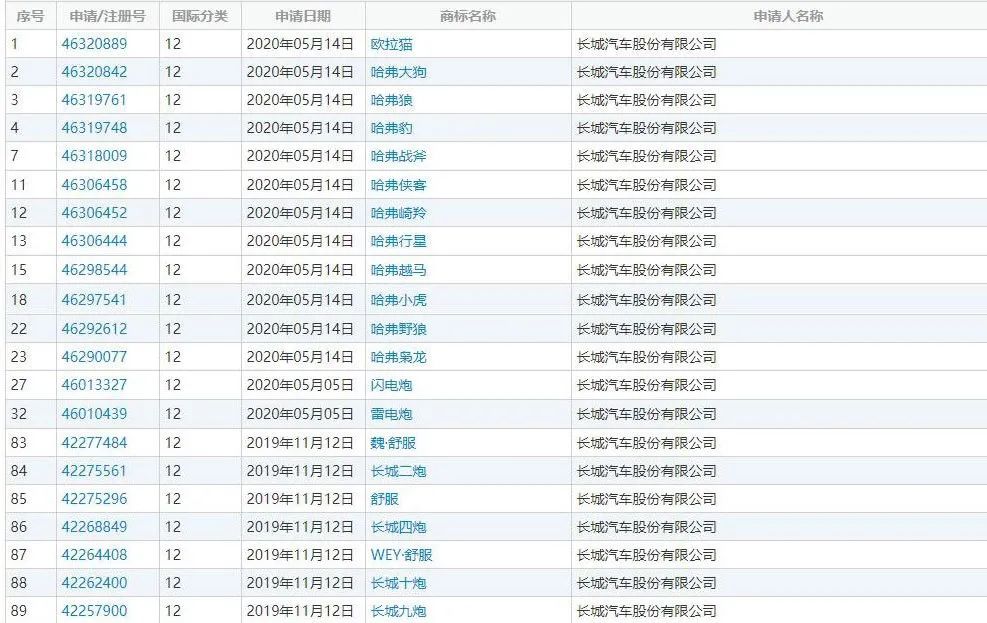Open the 哈弗豹 trademark link
Screen dimensions: 987x623
click(x=391, y=128)
